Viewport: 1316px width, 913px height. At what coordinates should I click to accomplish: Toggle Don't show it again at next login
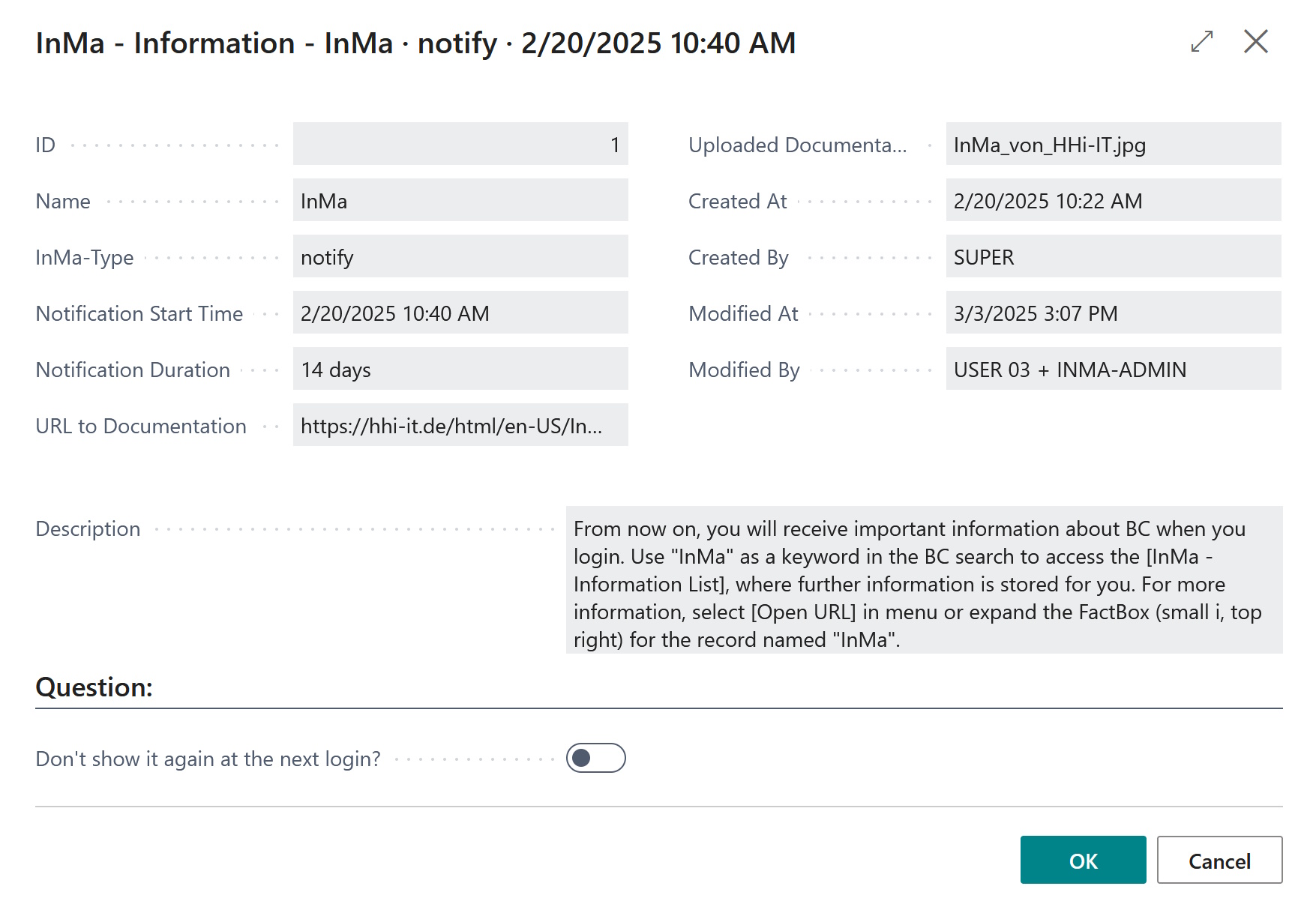(596, 758)
